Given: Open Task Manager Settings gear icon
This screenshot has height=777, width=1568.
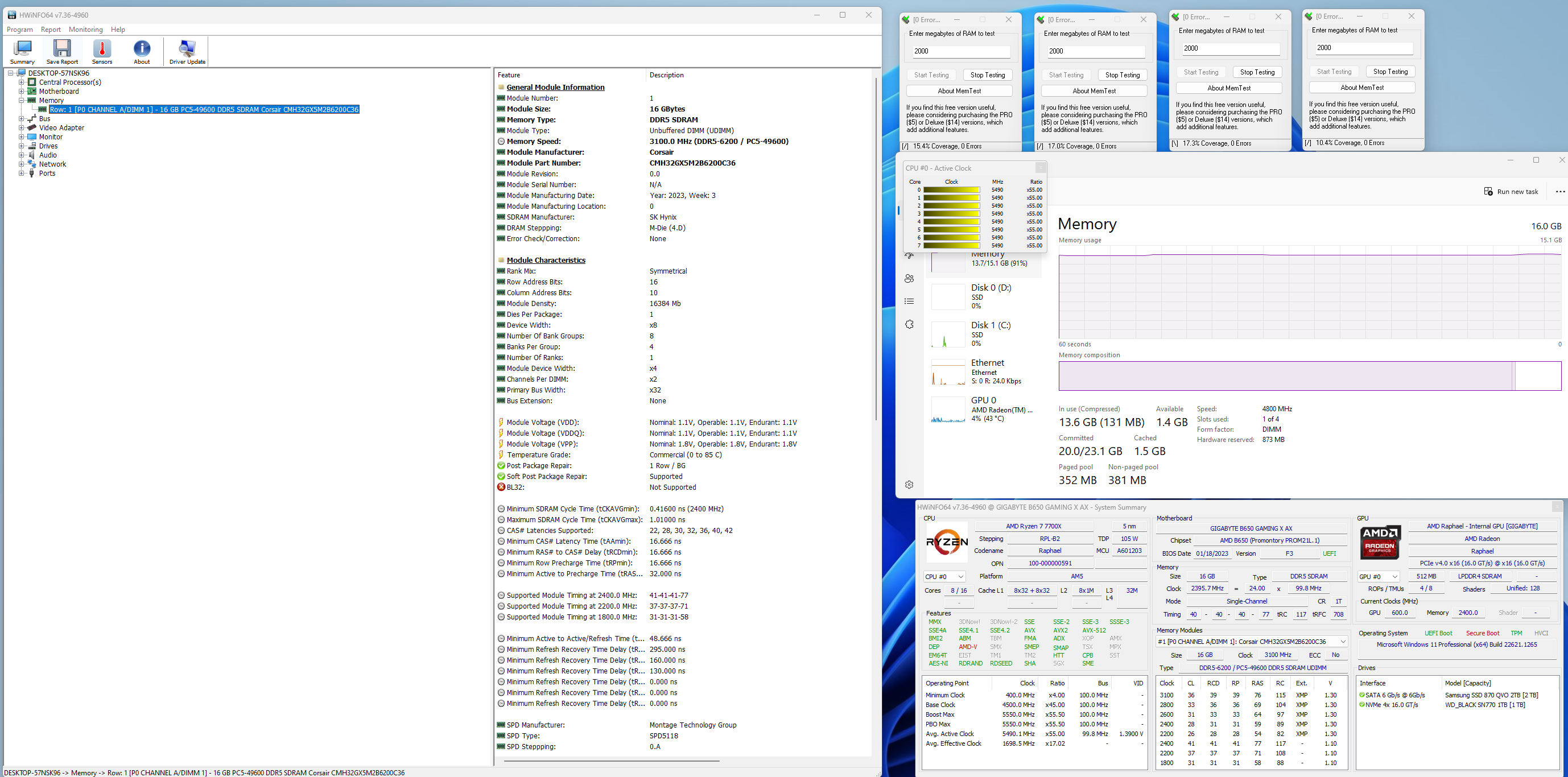Looking at the screenshot, I should [909, 485].
